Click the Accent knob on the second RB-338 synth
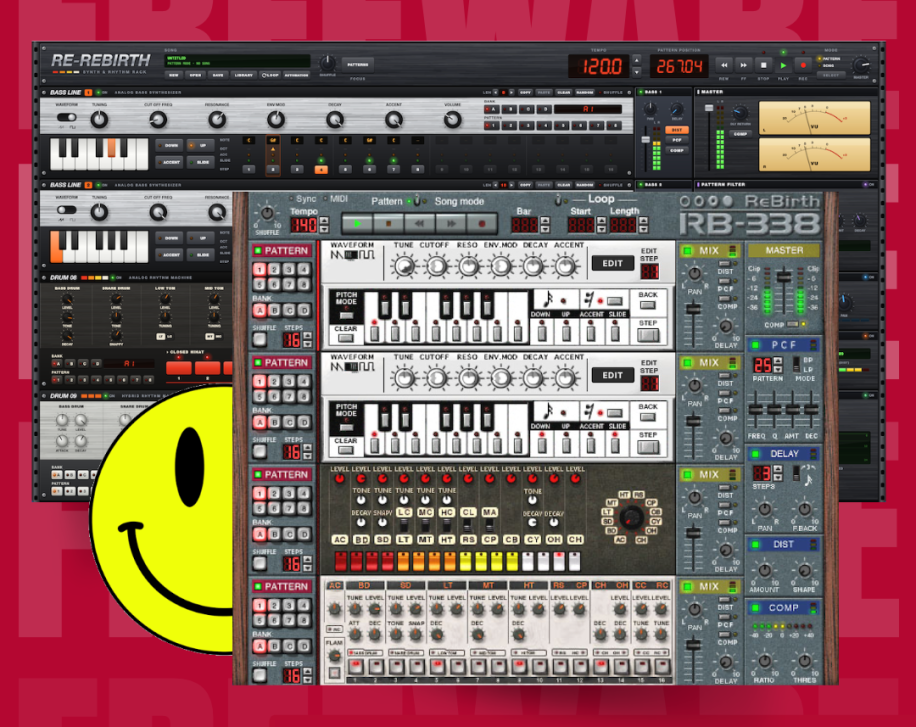Viewport: 916px width, 727px height. pyautogui.click(x=565, y=378)
